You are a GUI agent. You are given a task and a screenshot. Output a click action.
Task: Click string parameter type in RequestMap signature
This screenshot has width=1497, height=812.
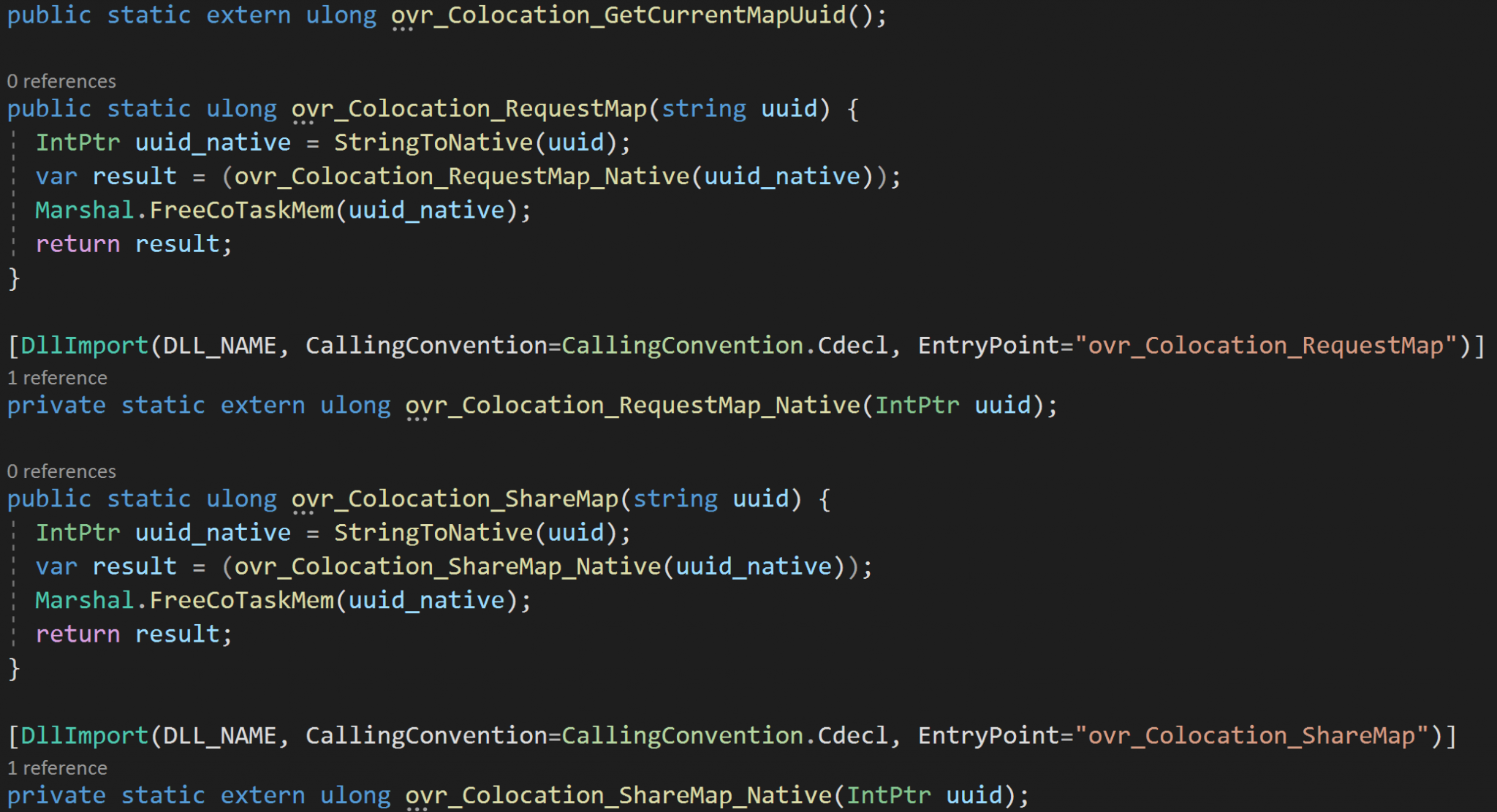[704, 109]
